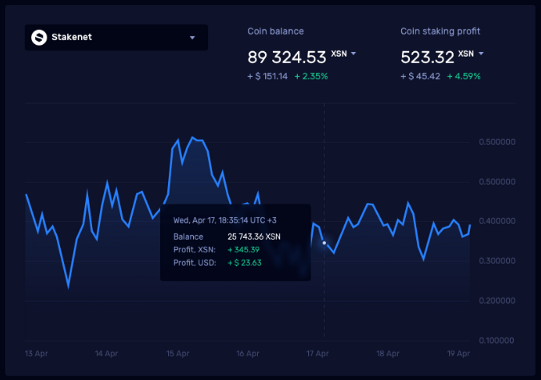Click the Coin balance label
This screenshot has width=541, height=380.
tap(275, 31)
